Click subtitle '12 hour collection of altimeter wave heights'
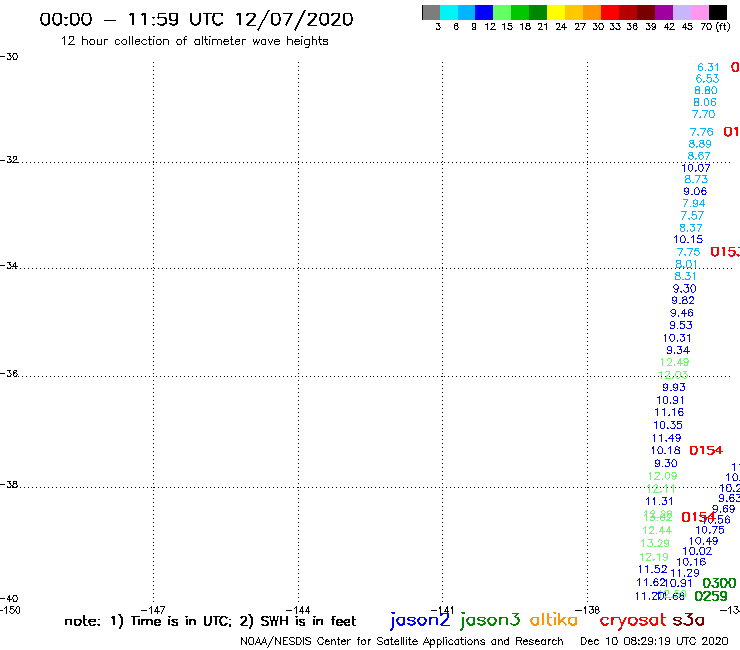The width and height of the screenshot is (740, 650). click(x=194, y=41)
